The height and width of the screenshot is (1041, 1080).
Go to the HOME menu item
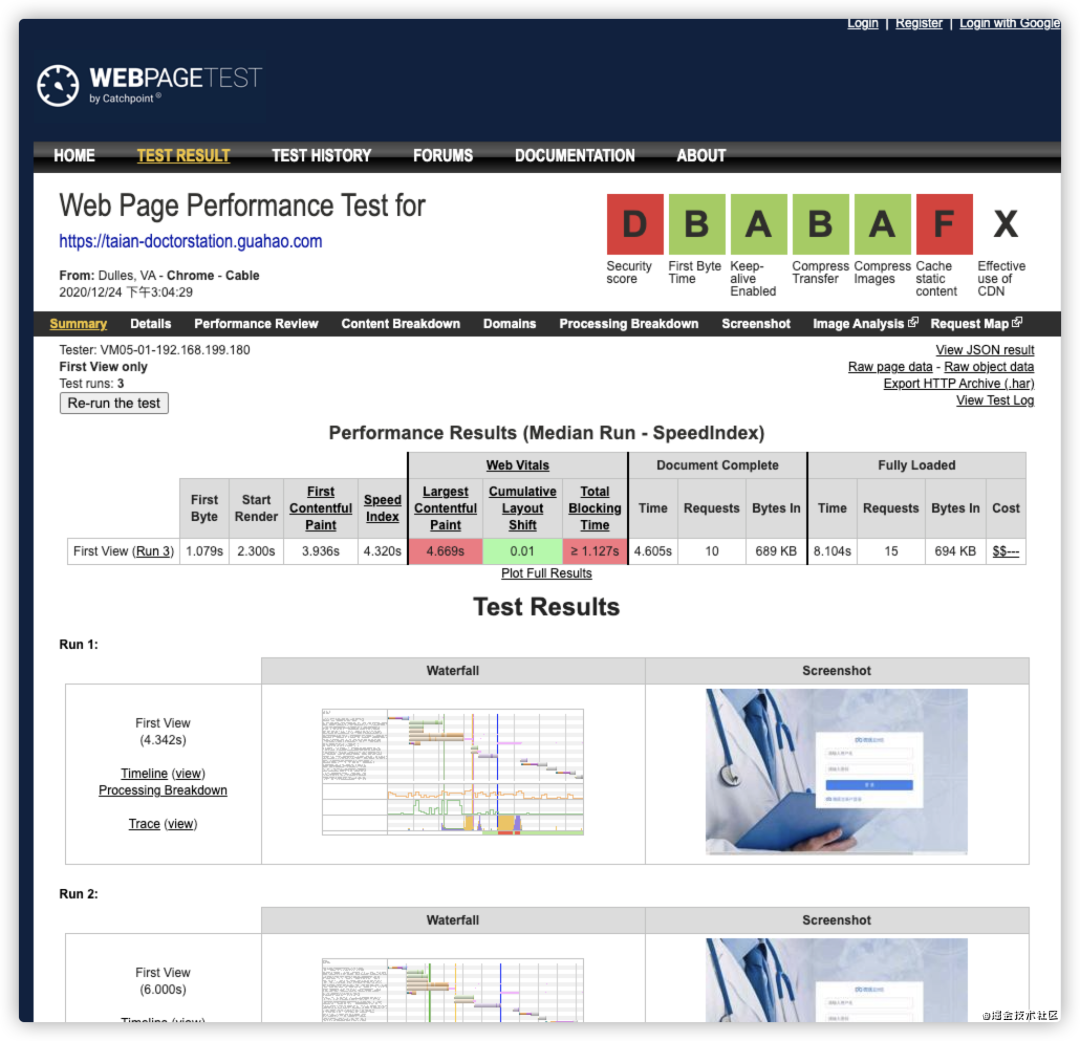74,156
